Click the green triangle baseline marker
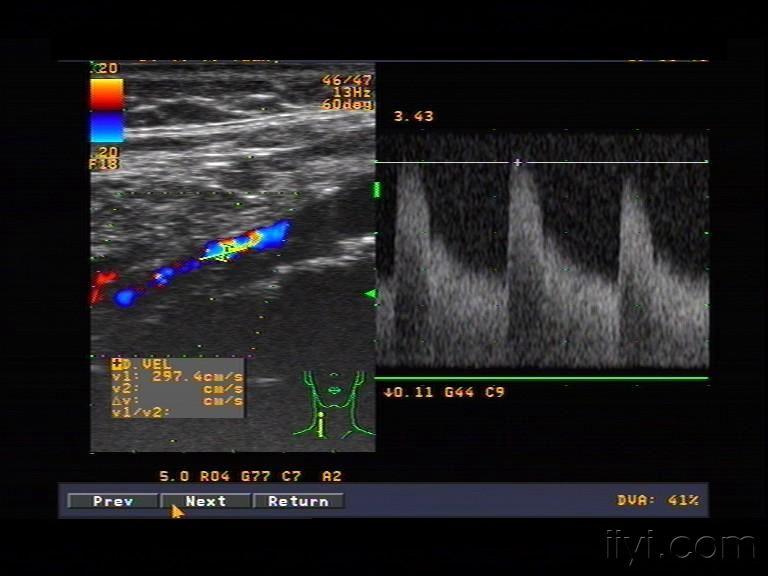 click(x=370, y=294)
